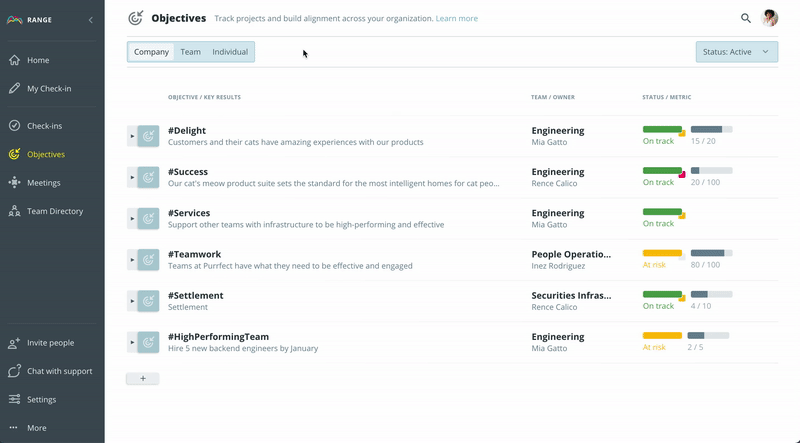Click the #Delight objective target icon
Image resolution: width=800 pixels, height=443 pixels.
click(x=148, y=136)
